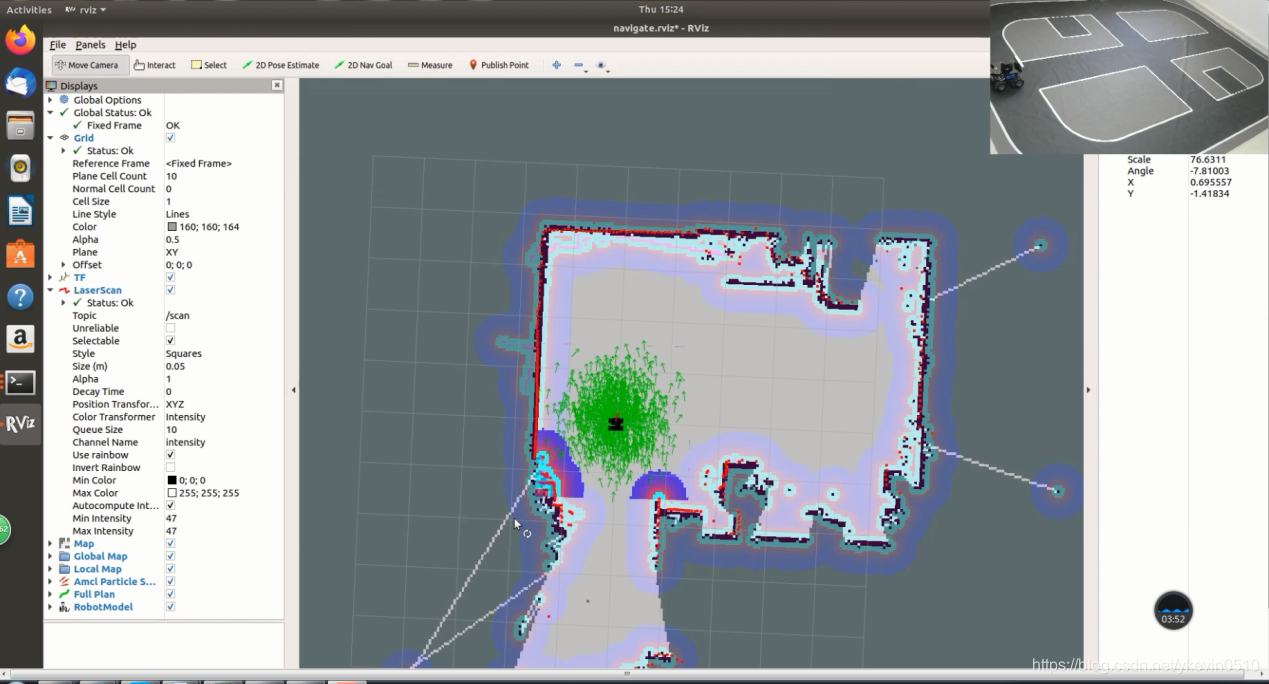The width and height of the screenshot is (1269, 684).
Task: Open Thunderbird mail from the dock
Action: click(x=20, y=83)
